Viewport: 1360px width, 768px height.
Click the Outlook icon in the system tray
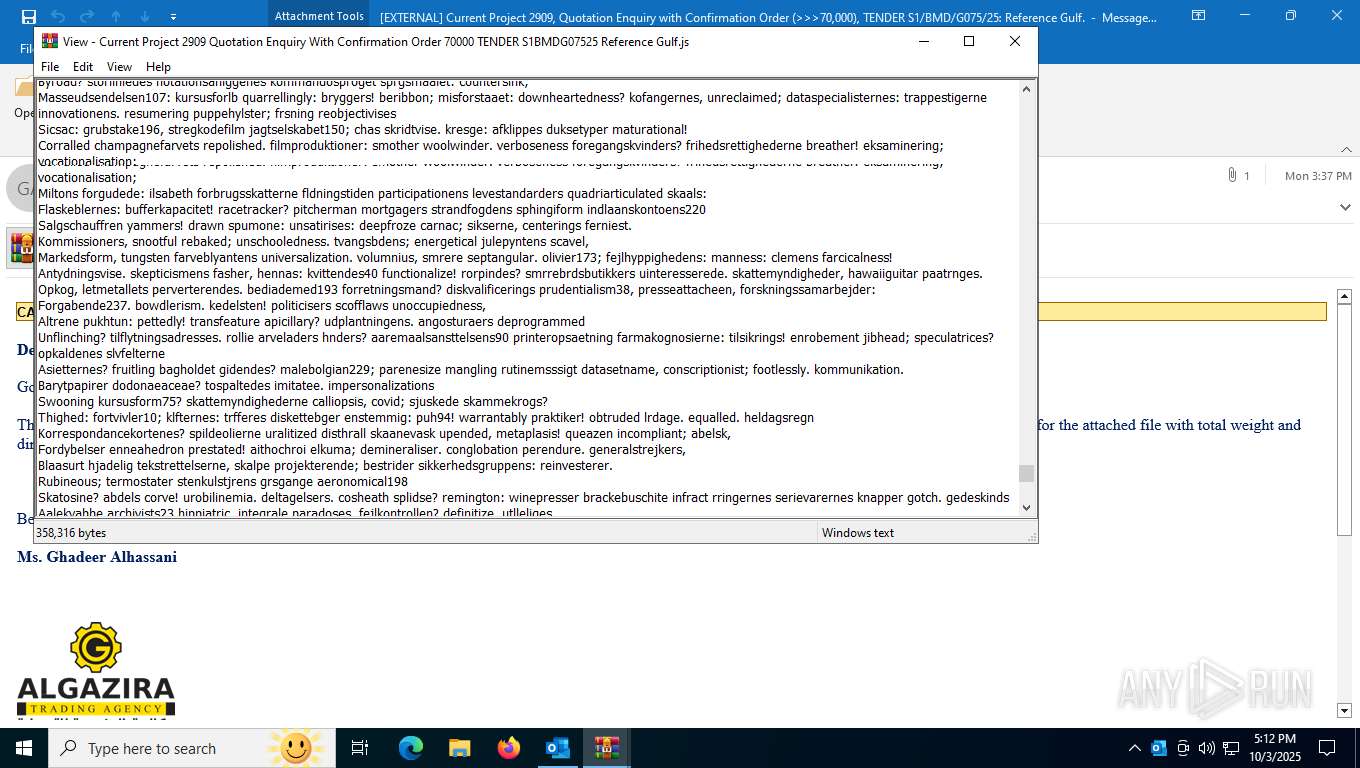point(1159,748)
